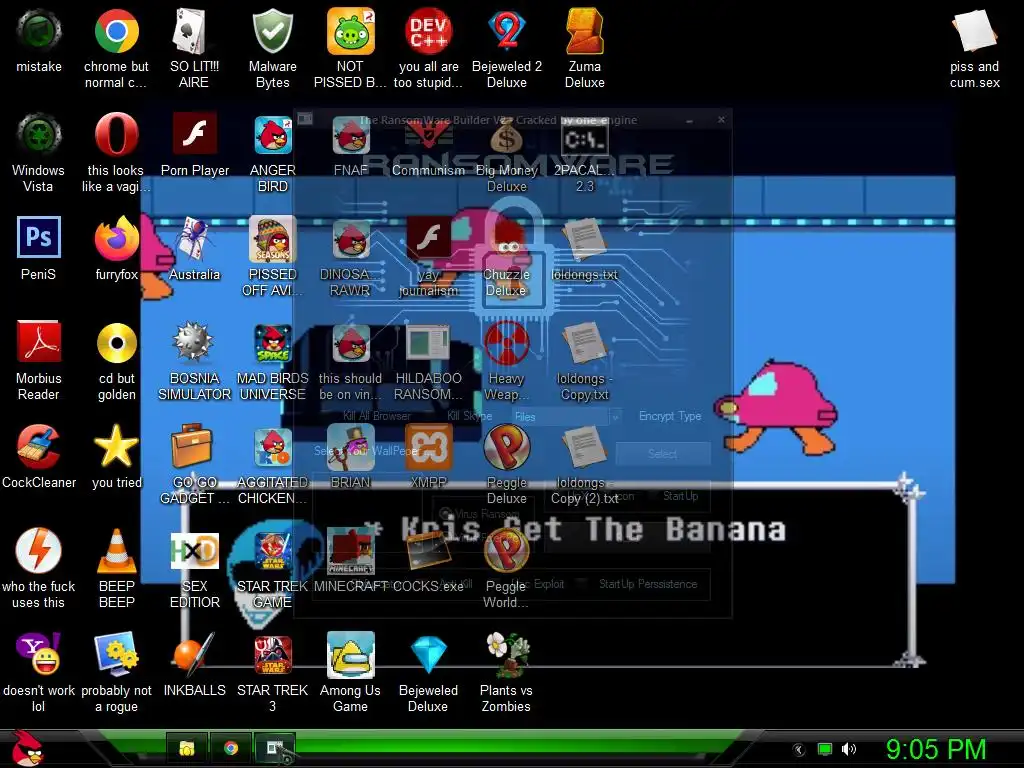Open Communism icon
1024x768 pixels.
tap(428, 135)
